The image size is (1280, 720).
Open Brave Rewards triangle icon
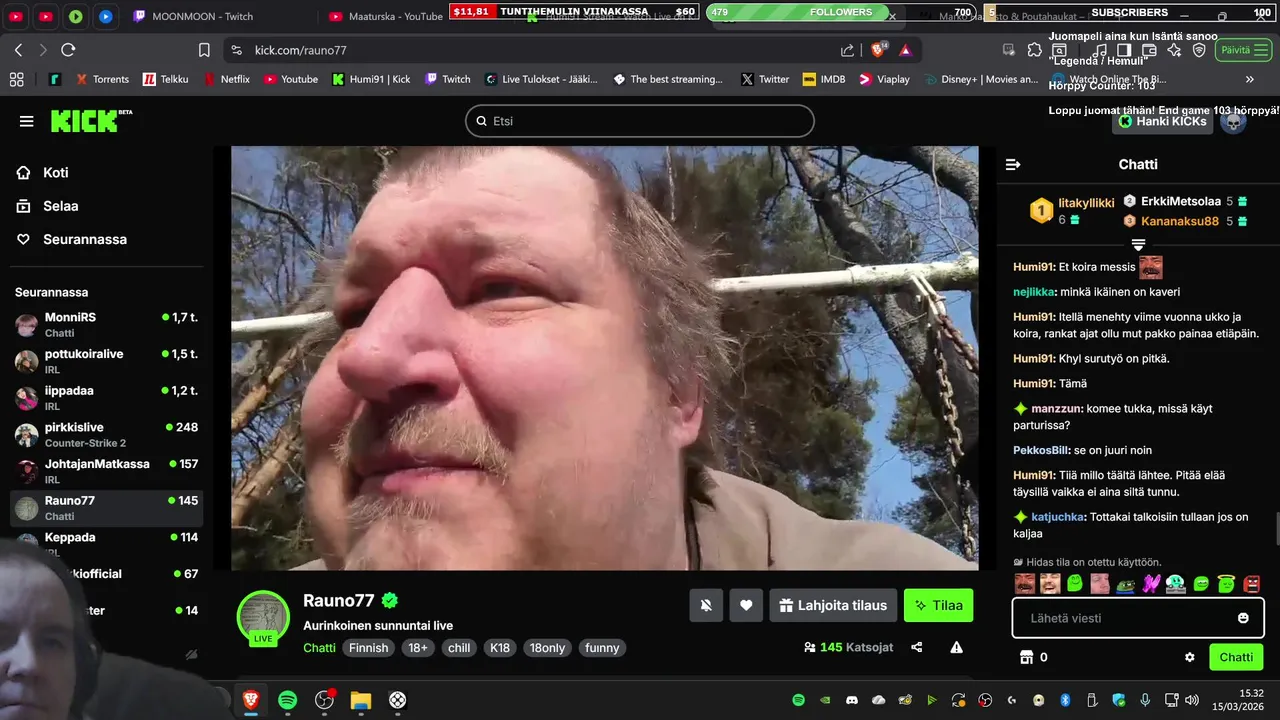[x=905, y=50]
